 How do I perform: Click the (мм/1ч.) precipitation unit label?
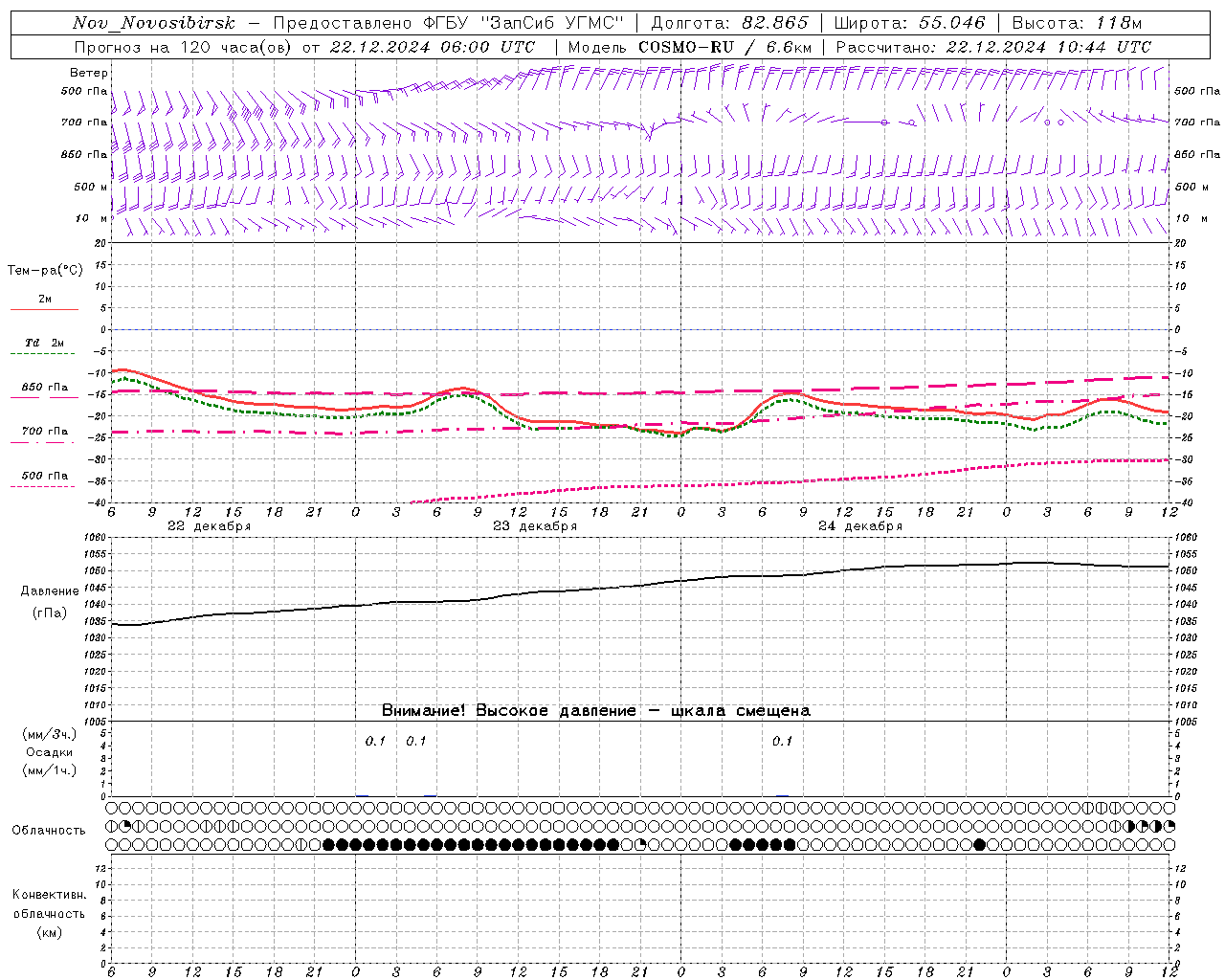point(50,770)
